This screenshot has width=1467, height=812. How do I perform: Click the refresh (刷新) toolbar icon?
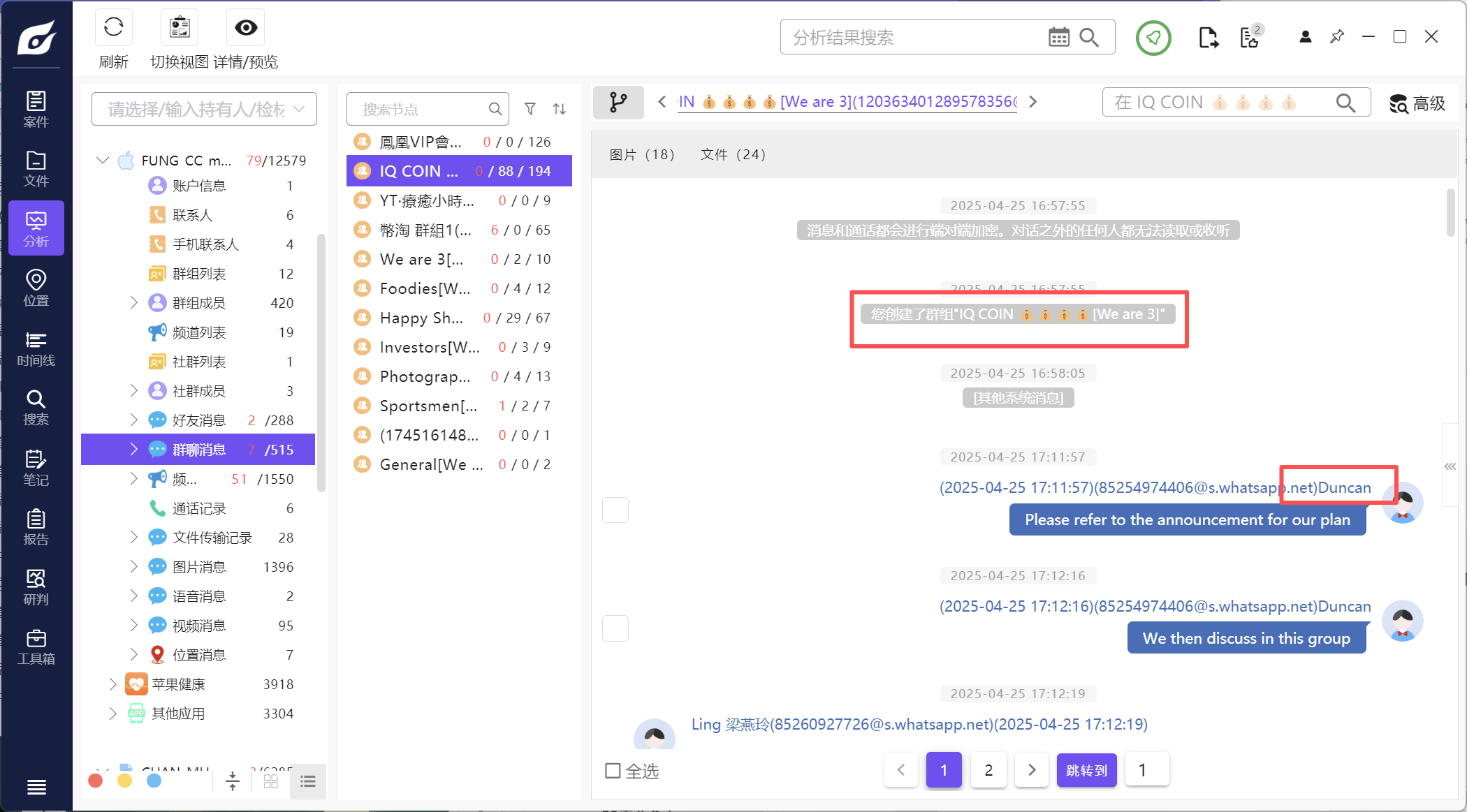click(x=113, y=28)
